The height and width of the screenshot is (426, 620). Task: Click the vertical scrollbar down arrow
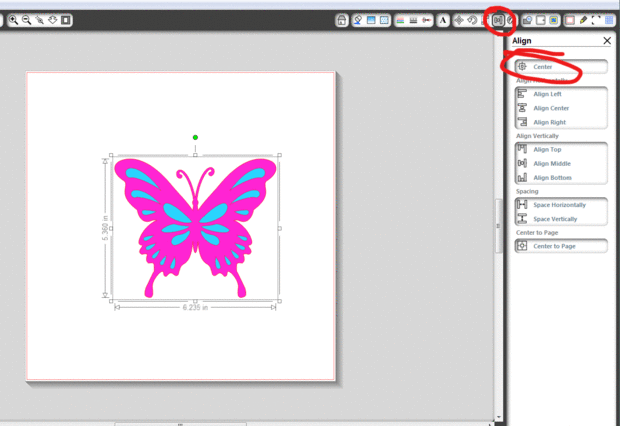[498, 417]
